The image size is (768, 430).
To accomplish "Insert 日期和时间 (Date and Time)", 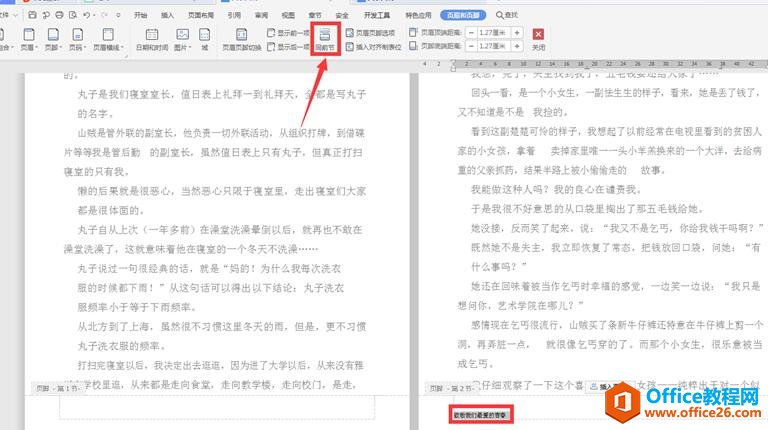I will (x=152, y=39).
